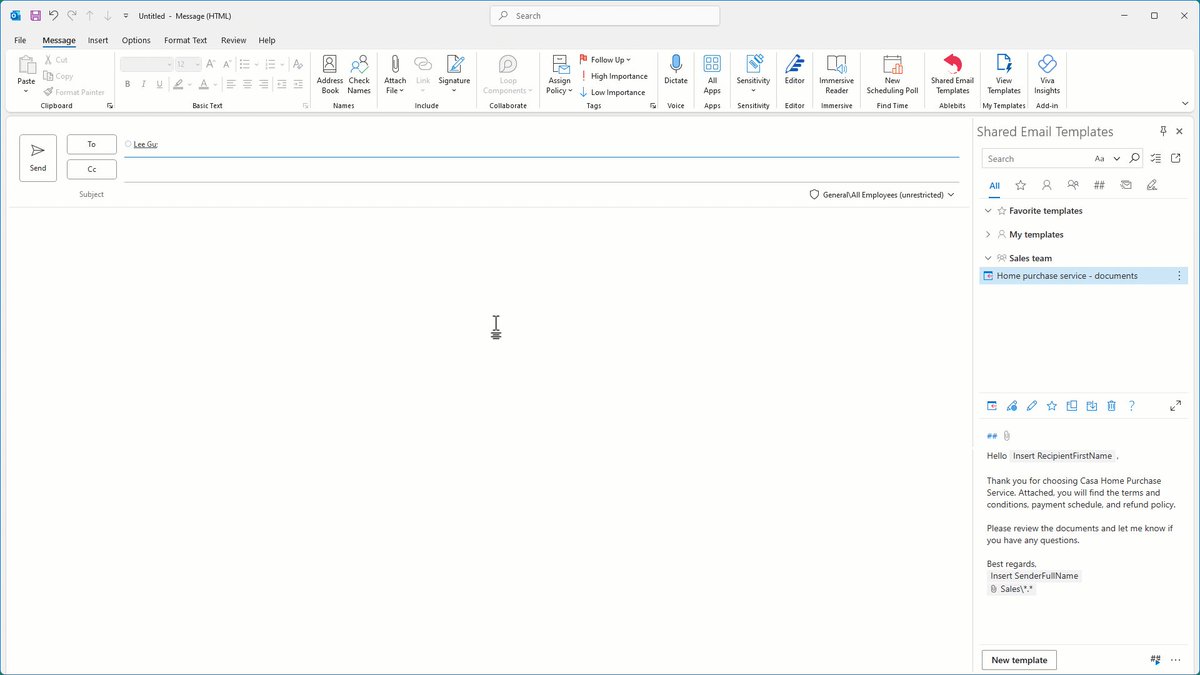The height and width of the screenshot is (675, 1200).
Task: Click the copy template icon in preview toolbar
Action: pos(1072,406)
